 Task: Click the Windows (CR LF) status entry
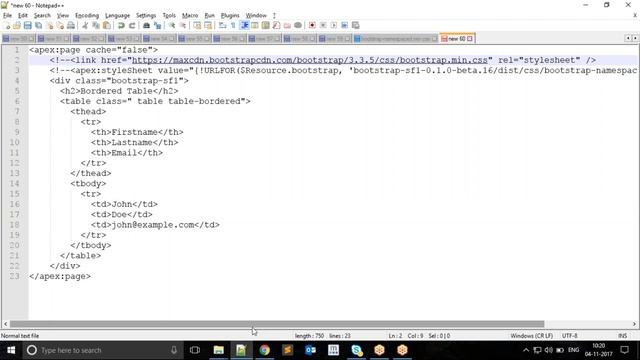click(x=531, y=336)
